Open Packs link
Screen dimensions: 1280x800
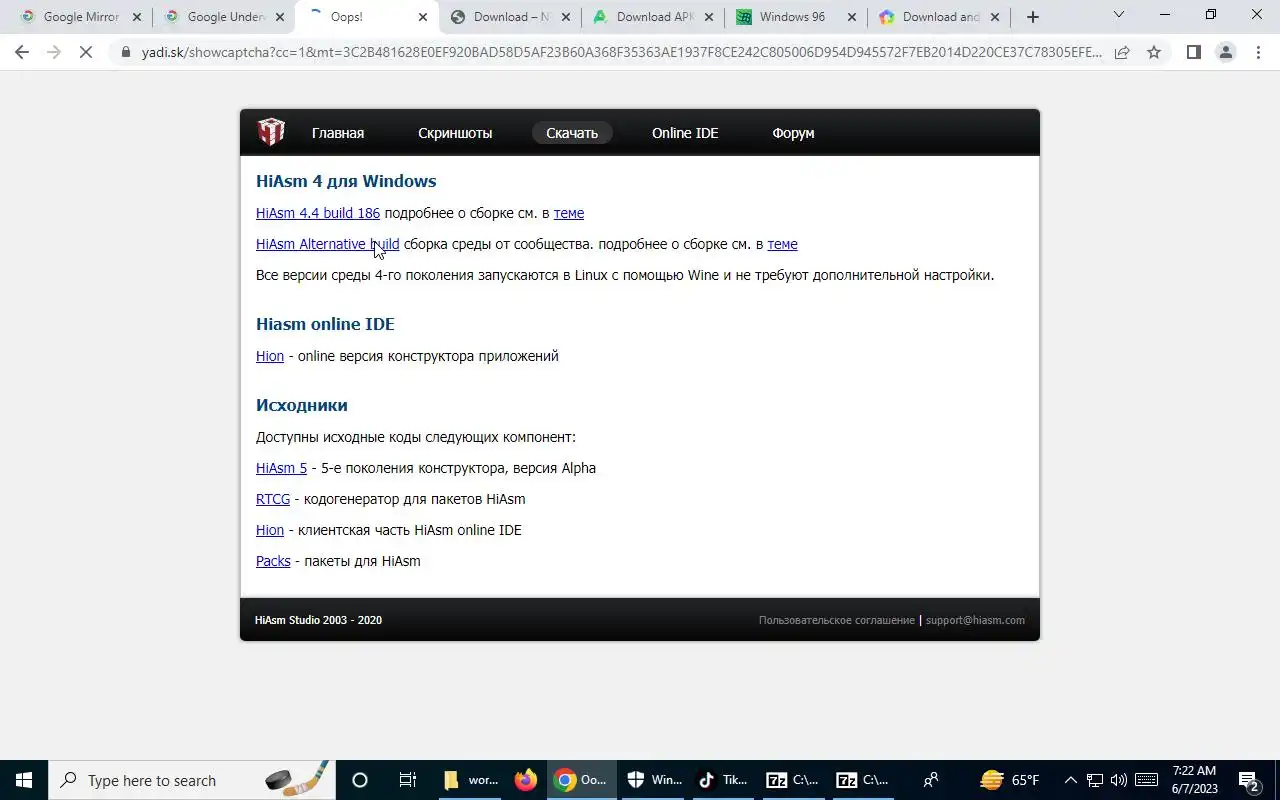pyautogui.click(x=273, y=561)
